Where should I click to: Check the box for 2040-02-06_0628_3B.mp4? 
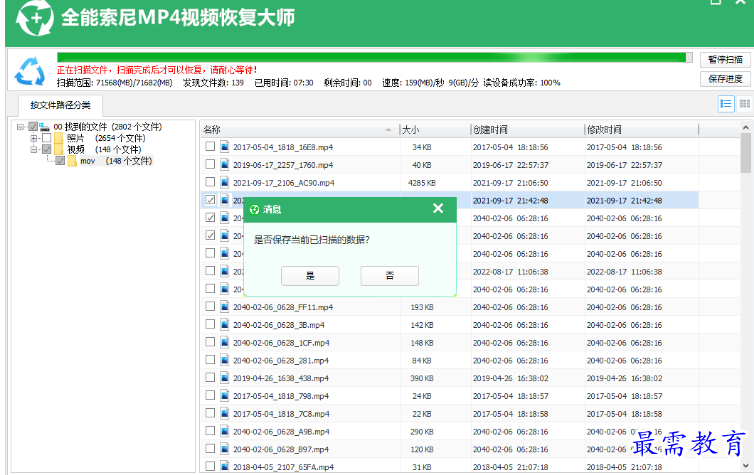pos(210,324)
